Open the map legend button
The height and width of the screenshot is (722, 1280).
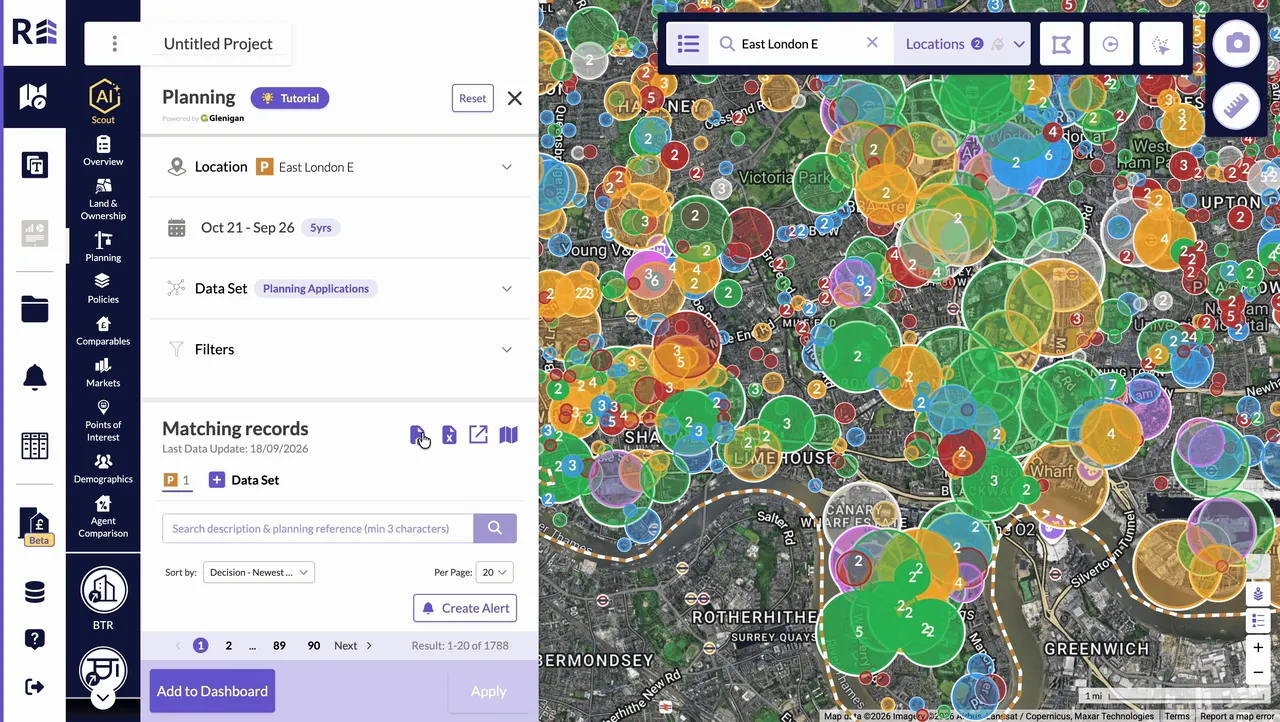1258,621
